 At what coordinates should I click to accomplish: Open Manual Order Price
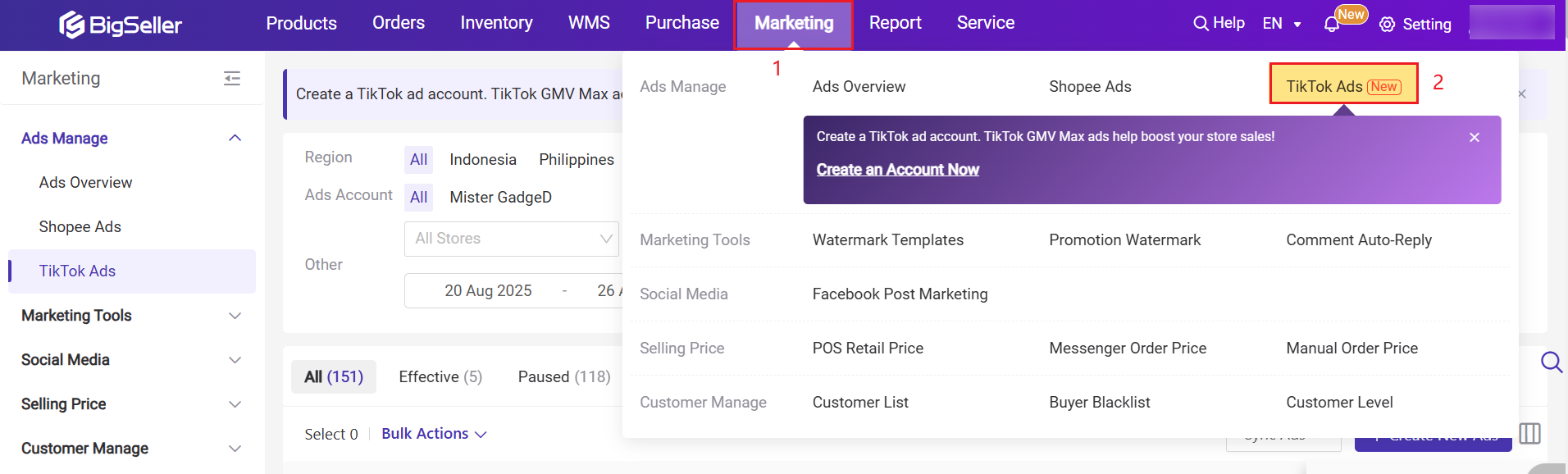1351,349
